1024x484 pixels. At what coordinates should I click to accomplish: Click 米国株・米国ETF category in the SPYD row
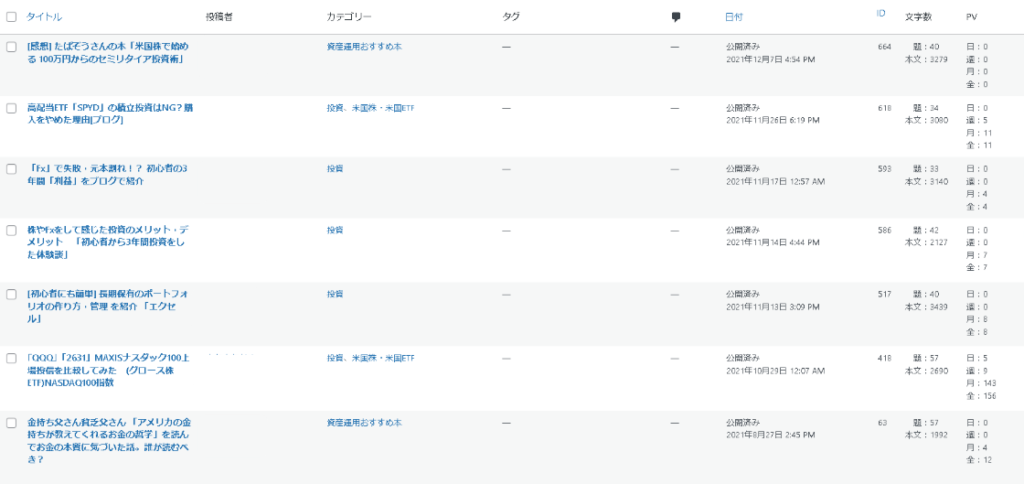pyautogui.click(x=384, y=108)
